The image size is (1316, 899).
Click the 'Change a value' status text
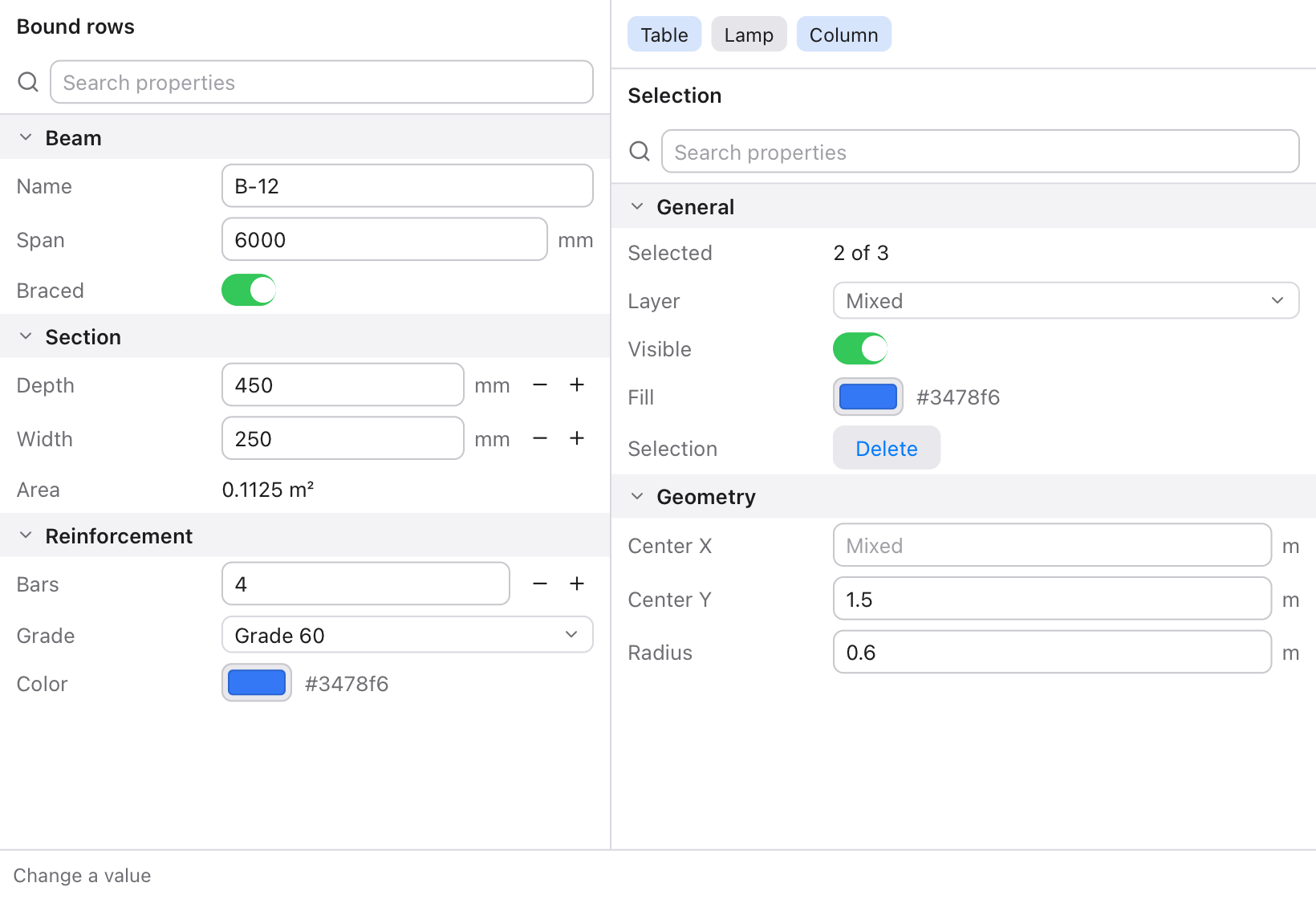82,876
